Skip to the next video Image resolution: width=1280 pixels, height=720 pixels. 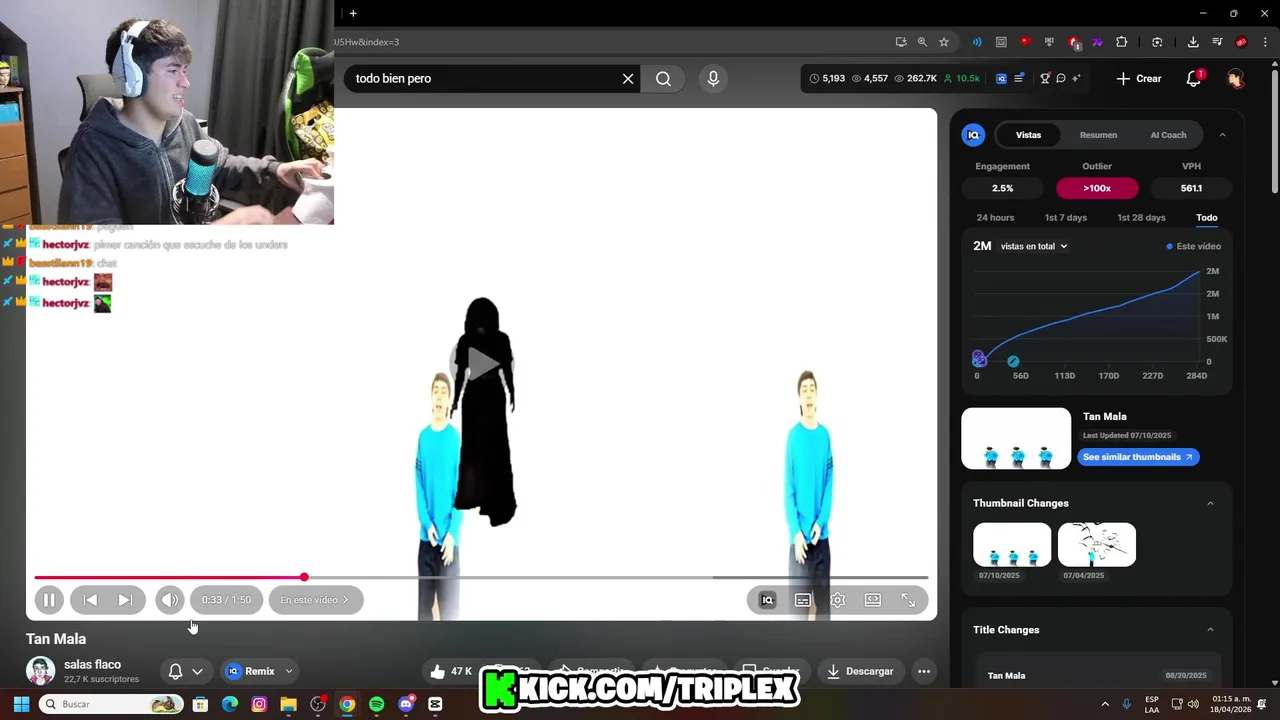[x=125, y=600]
